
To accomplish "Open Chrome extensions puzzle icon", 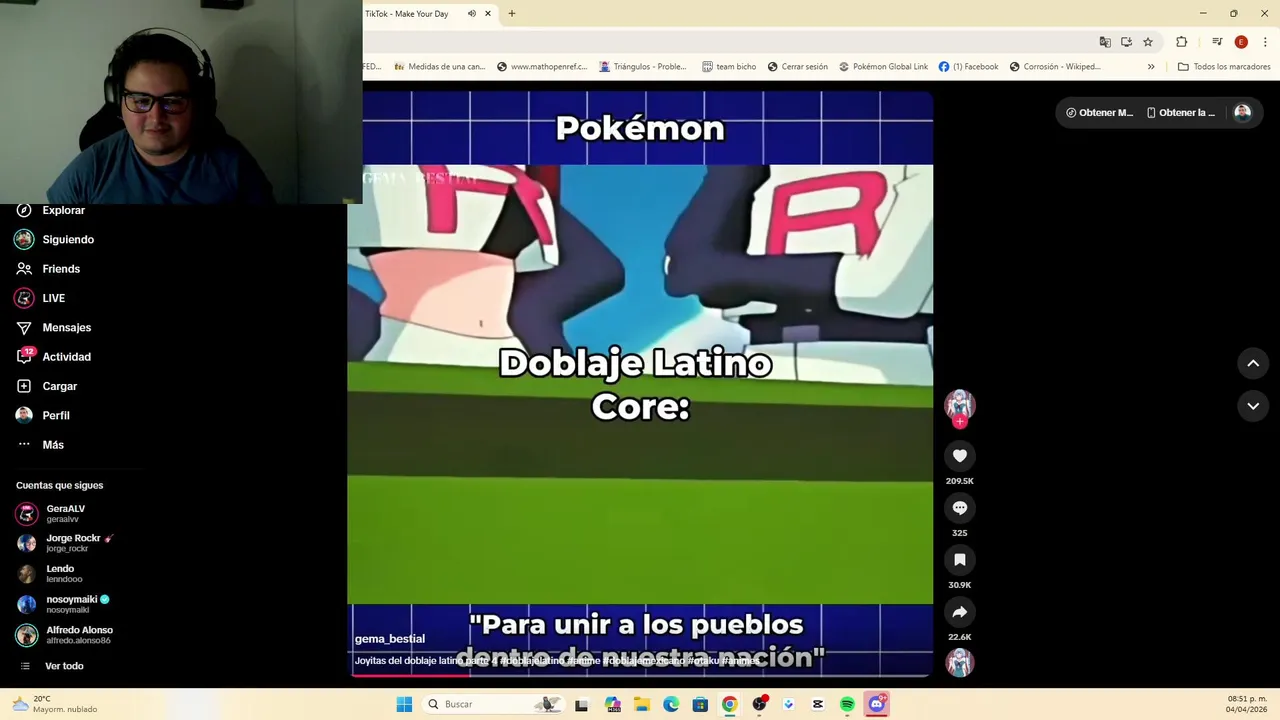I will (x=1181, y=42).
